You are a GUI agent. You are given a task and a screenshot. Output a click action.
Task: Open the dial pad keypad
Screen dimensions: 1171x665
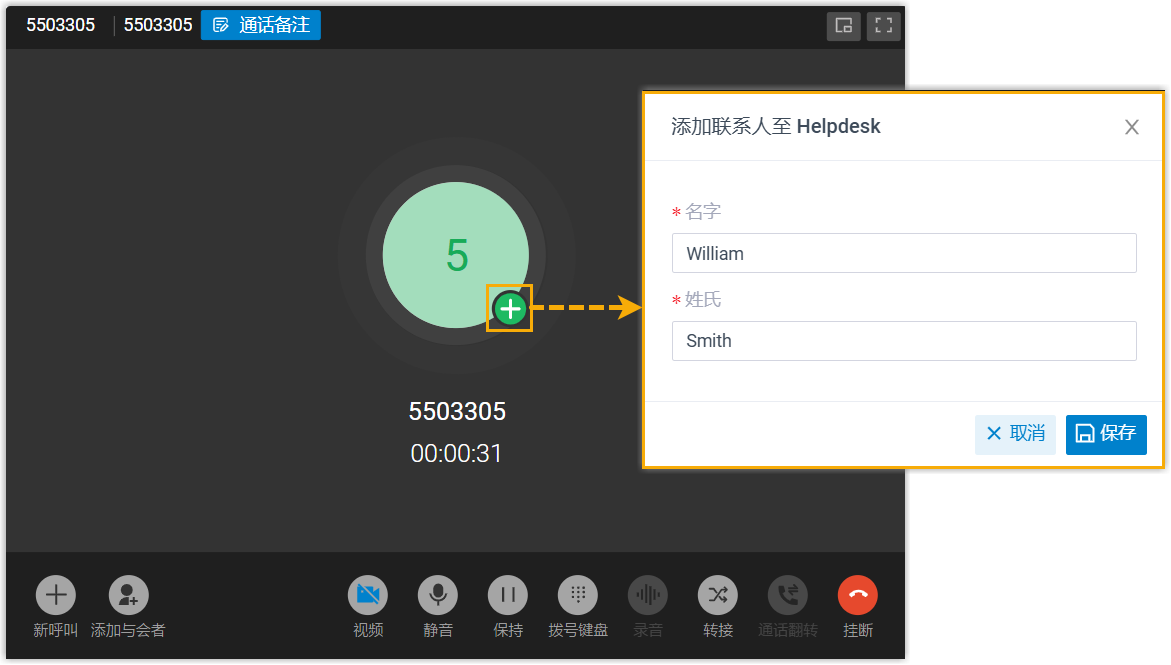578,596
